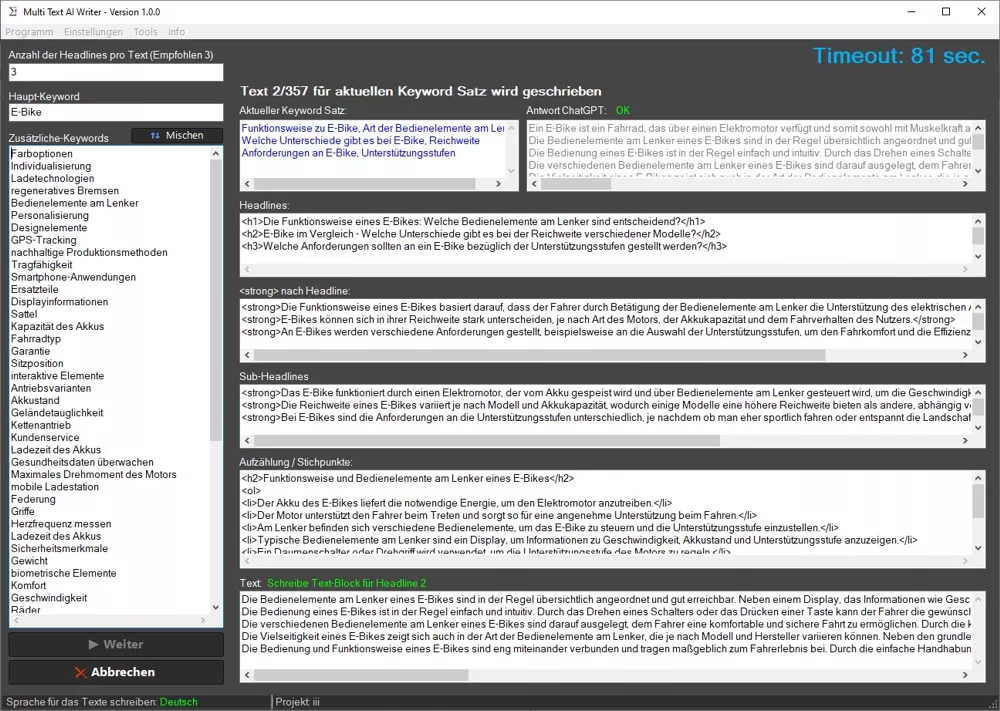The width and height of the screenshot is (1000, 711).
Task: Select keyword Ladetechnologien in list
Action: point(52,179)
